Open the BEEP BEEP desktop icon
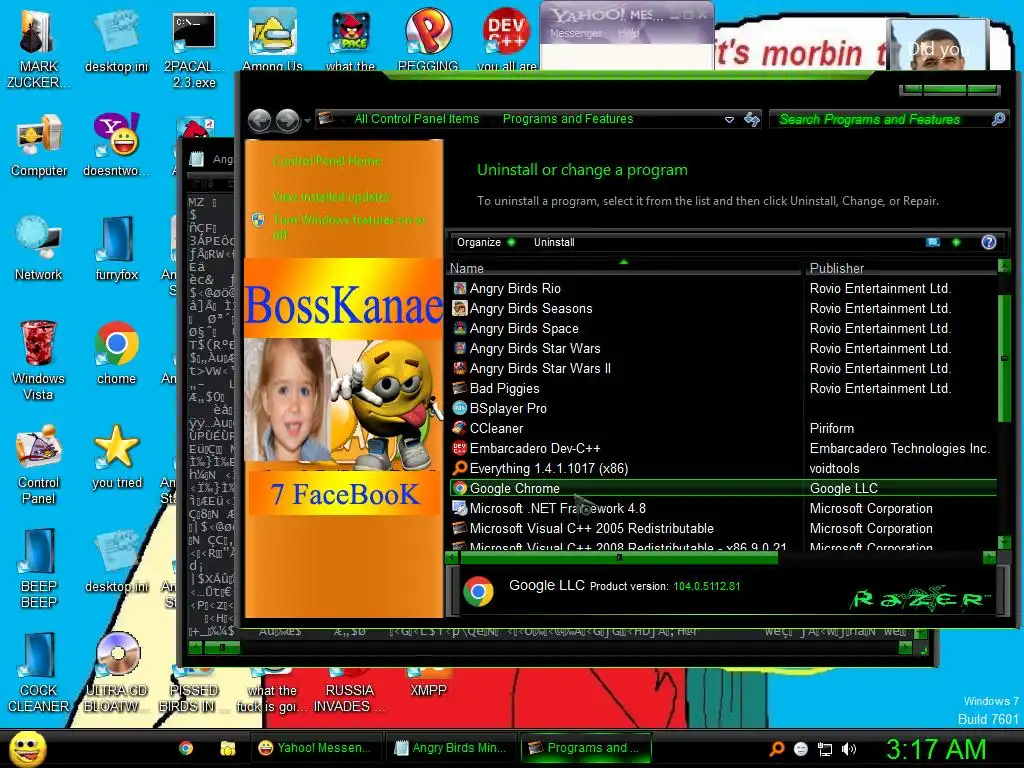The image size is (1024, 768). pos(39,568)
